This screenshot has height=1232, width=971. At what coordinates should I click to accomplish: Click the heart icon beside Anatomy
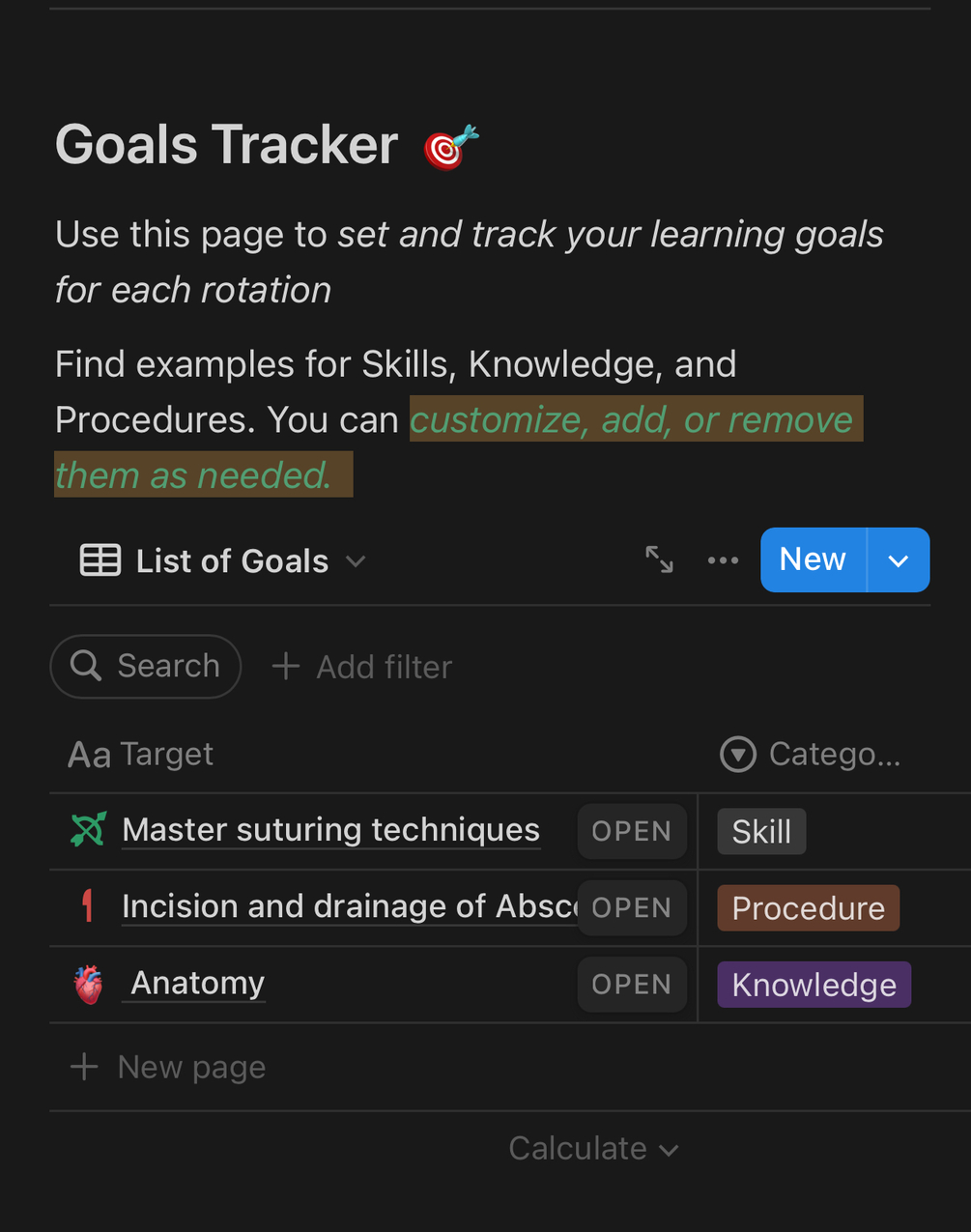[88, 985]
